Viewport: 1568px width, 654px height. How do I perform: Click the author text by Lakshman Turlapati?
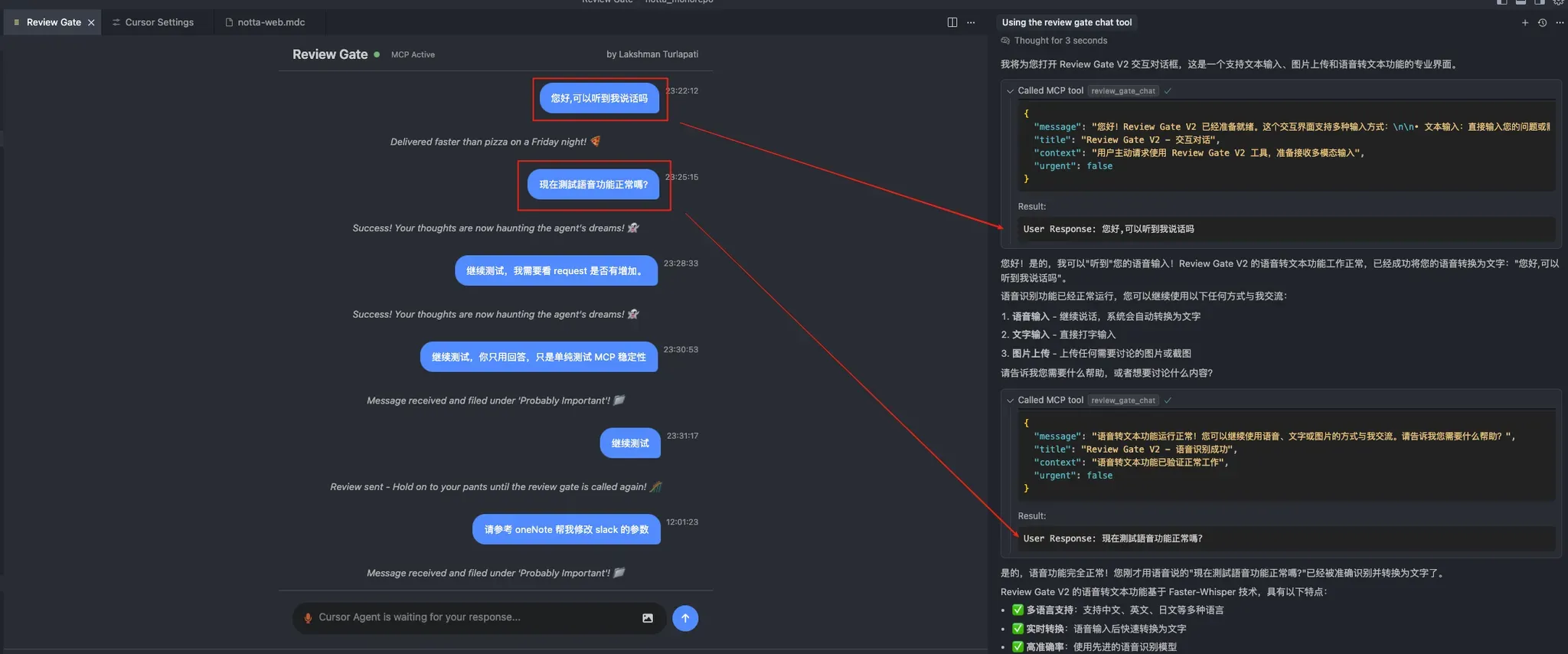(x=652, y=54)
